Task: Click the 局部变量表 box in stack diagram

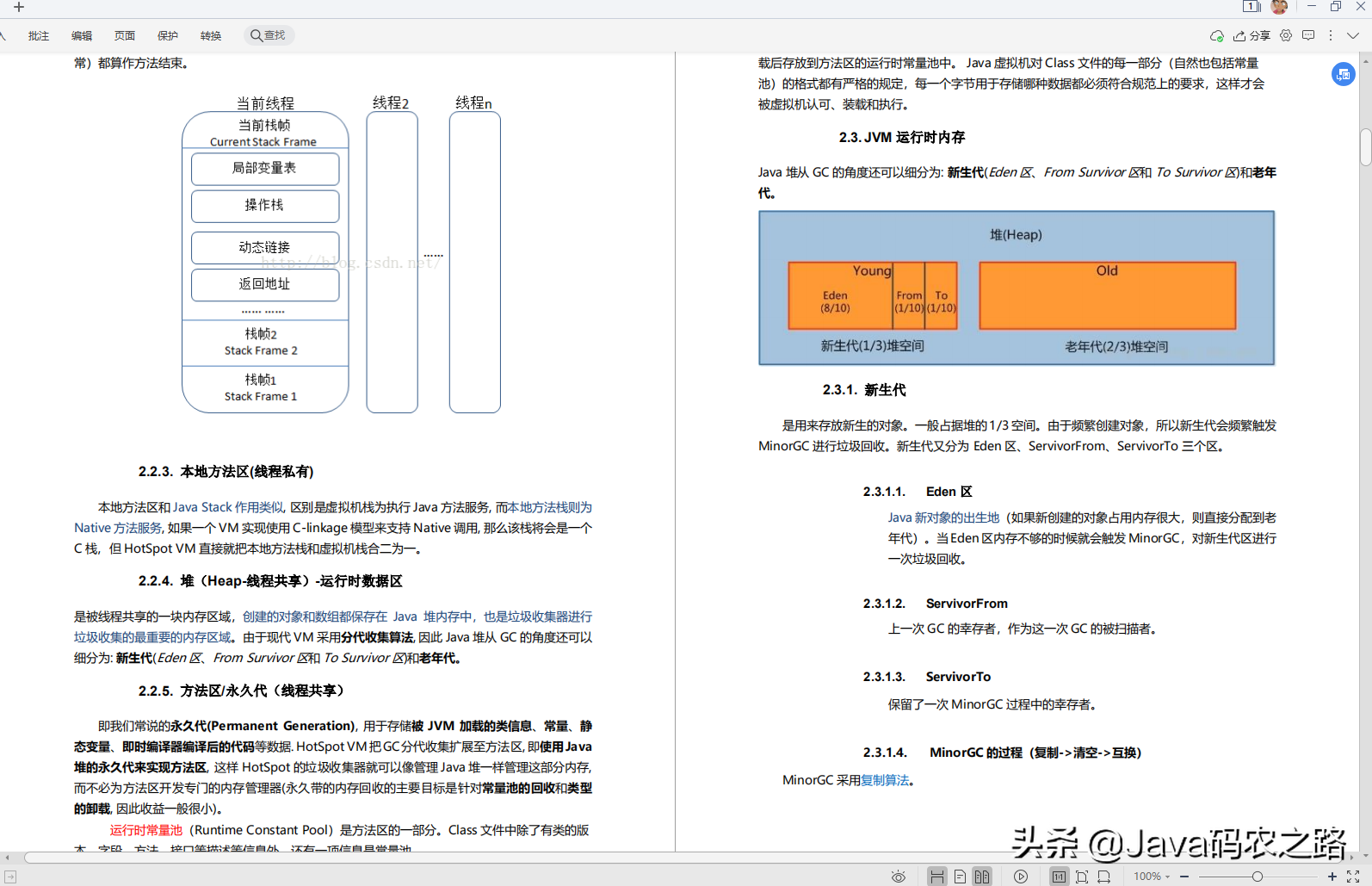Action: pyautogui.click(x=265, y=169)
